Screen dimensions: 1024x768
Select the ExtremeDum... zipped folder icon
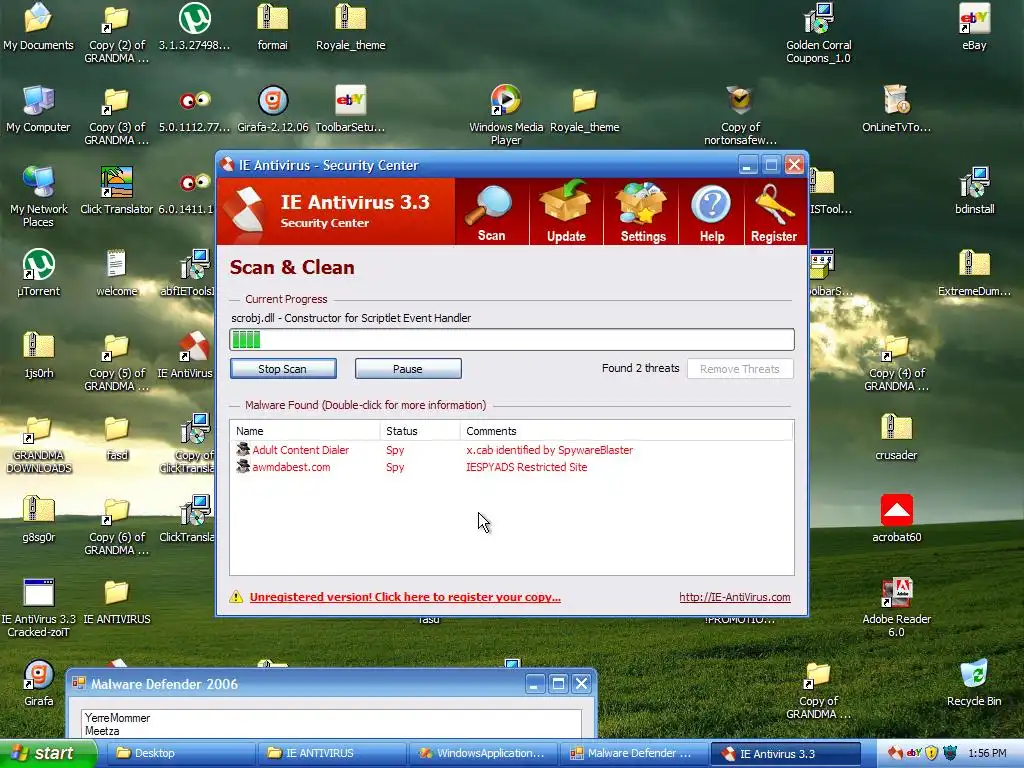(974, 273)
